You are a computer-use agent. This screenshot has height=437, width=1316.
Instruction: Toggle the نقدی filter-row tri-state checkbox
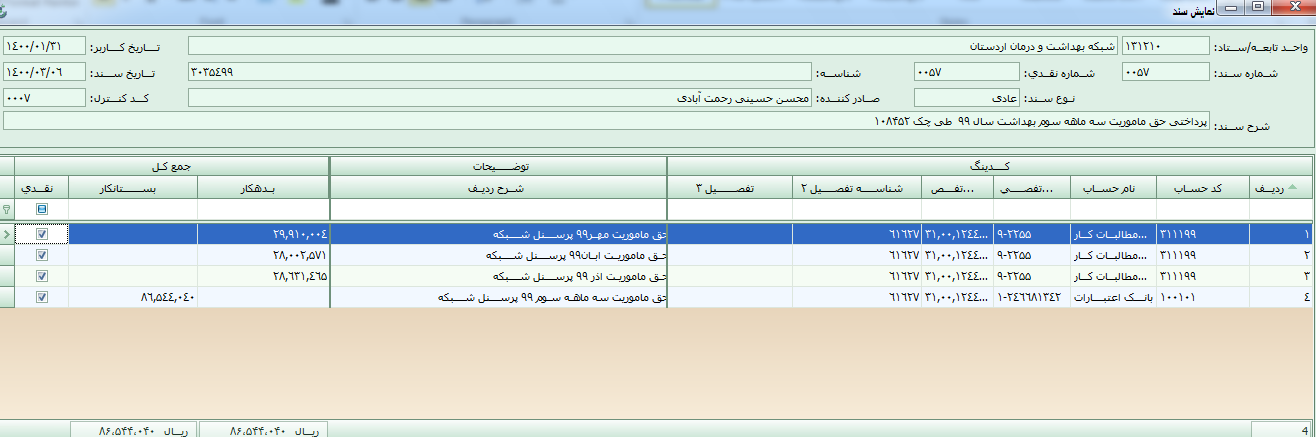point(42,210)
